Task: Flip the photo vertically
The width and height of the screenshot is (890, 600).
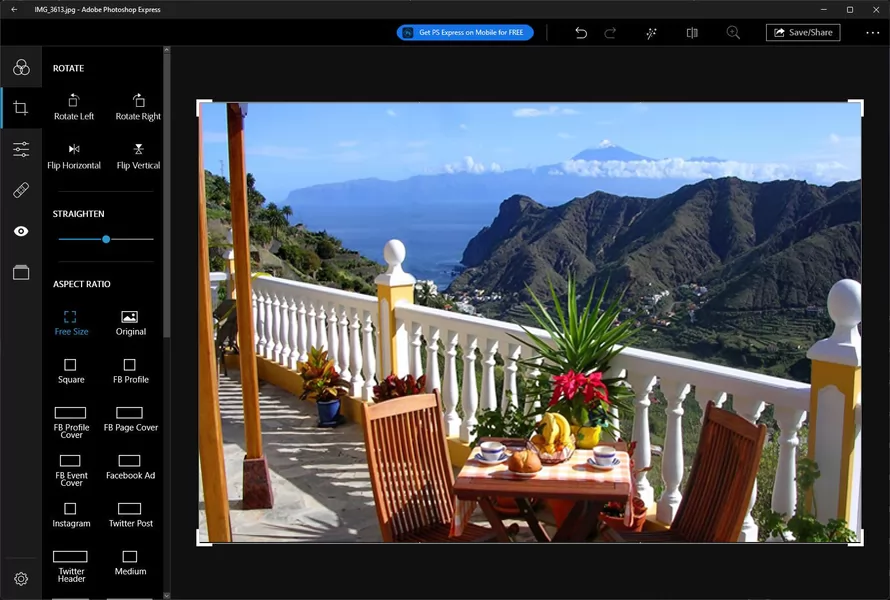Action: [138, 157]
